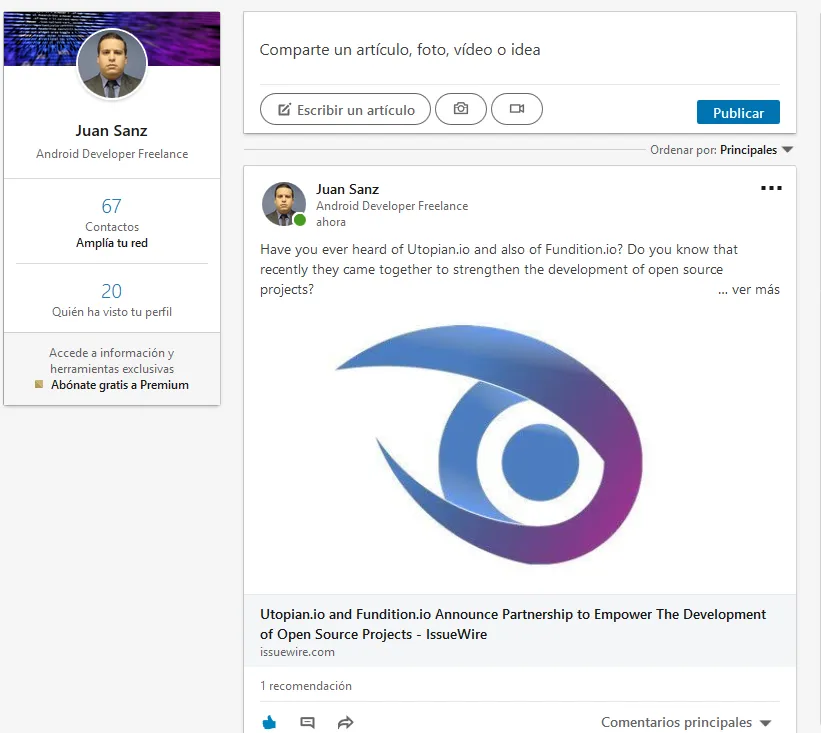
Task: Click Android Developer Freelance in the sidebar
Action: pos(112,154)
